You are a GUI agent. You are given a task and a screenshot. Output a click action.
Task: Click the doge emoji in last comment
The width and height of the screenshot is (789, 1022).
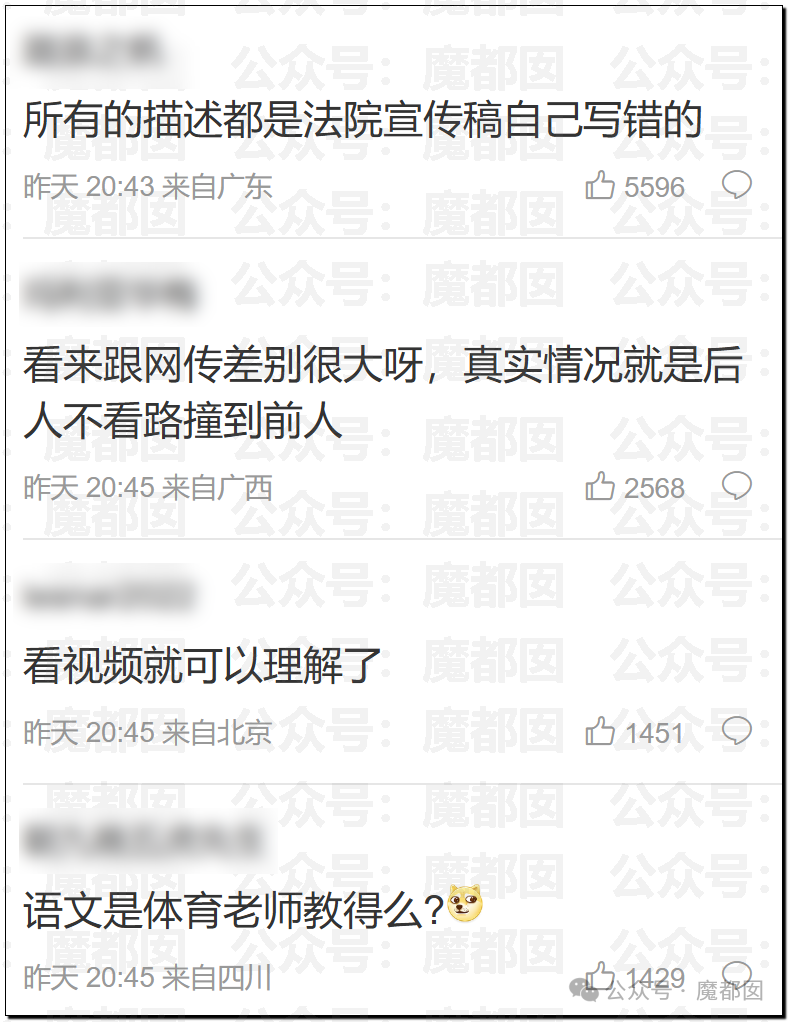(465, 903)
